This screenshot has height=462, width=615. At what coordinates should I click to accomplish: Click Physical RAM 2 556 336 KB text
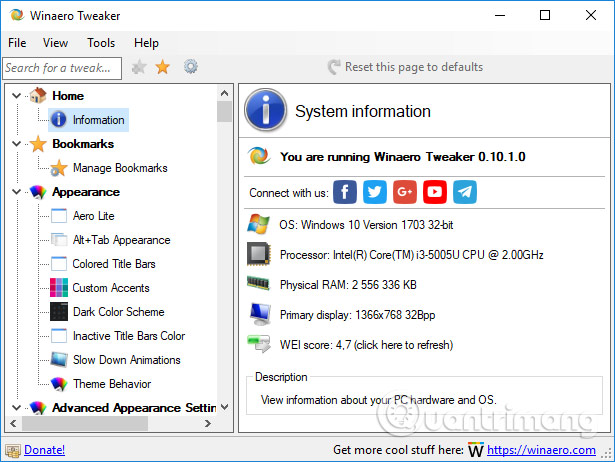[x=348, y=285]
